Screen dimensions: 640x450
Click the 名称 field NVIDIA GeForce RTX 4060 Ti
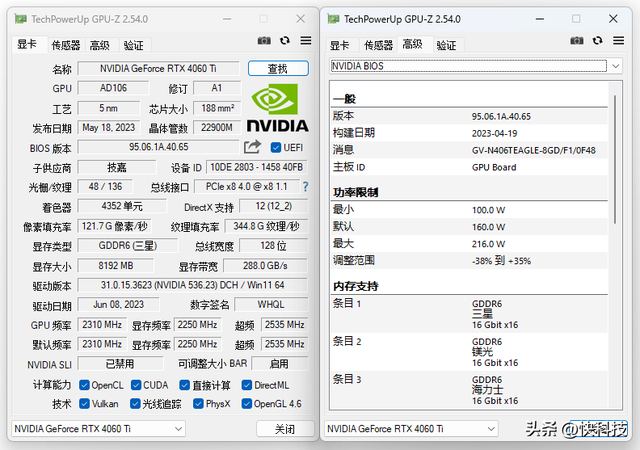(158, 68)
